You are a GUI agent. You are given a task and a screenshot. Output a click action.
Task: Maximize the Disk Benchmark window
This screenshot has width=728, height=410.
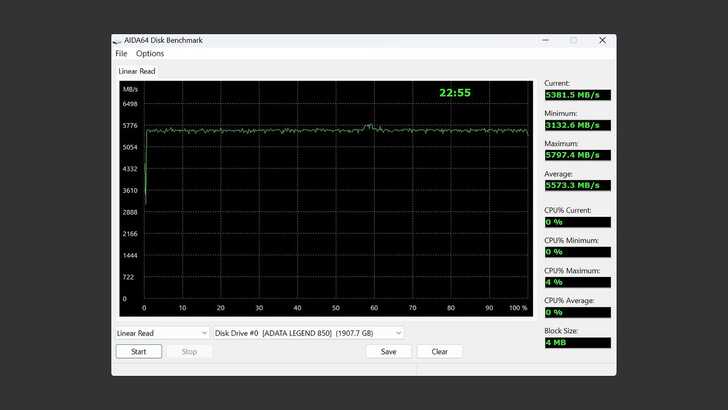pos(574,40)
